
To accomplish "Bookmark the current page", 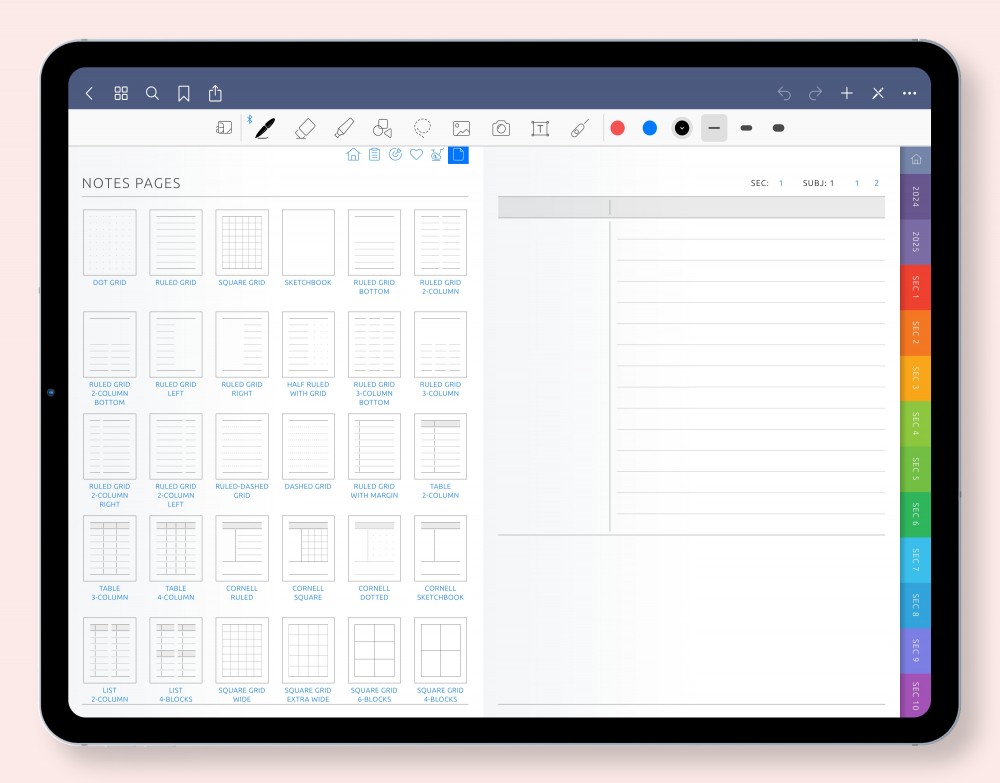I will (x=184, y=94).
